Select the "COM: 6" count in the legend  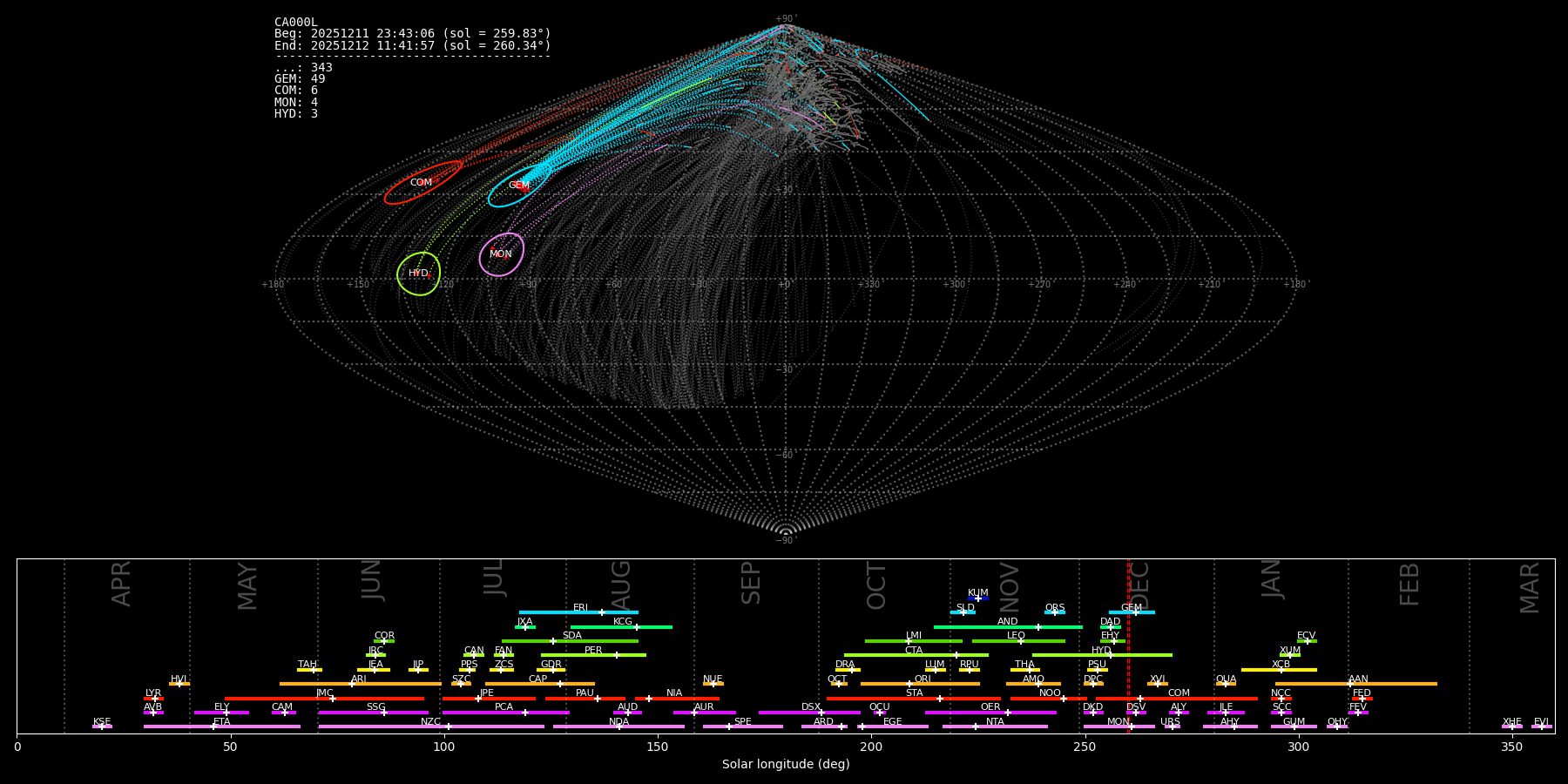click(296, 91)
